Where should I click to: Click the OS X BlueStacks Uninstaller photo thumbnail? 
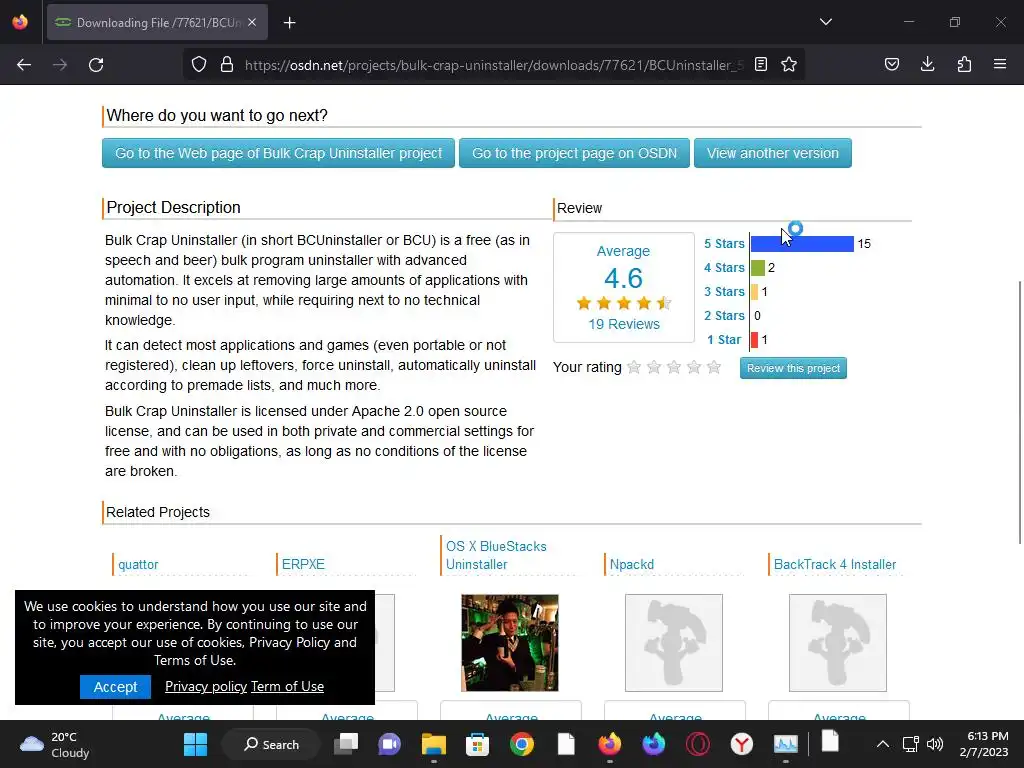coord(510,643)
